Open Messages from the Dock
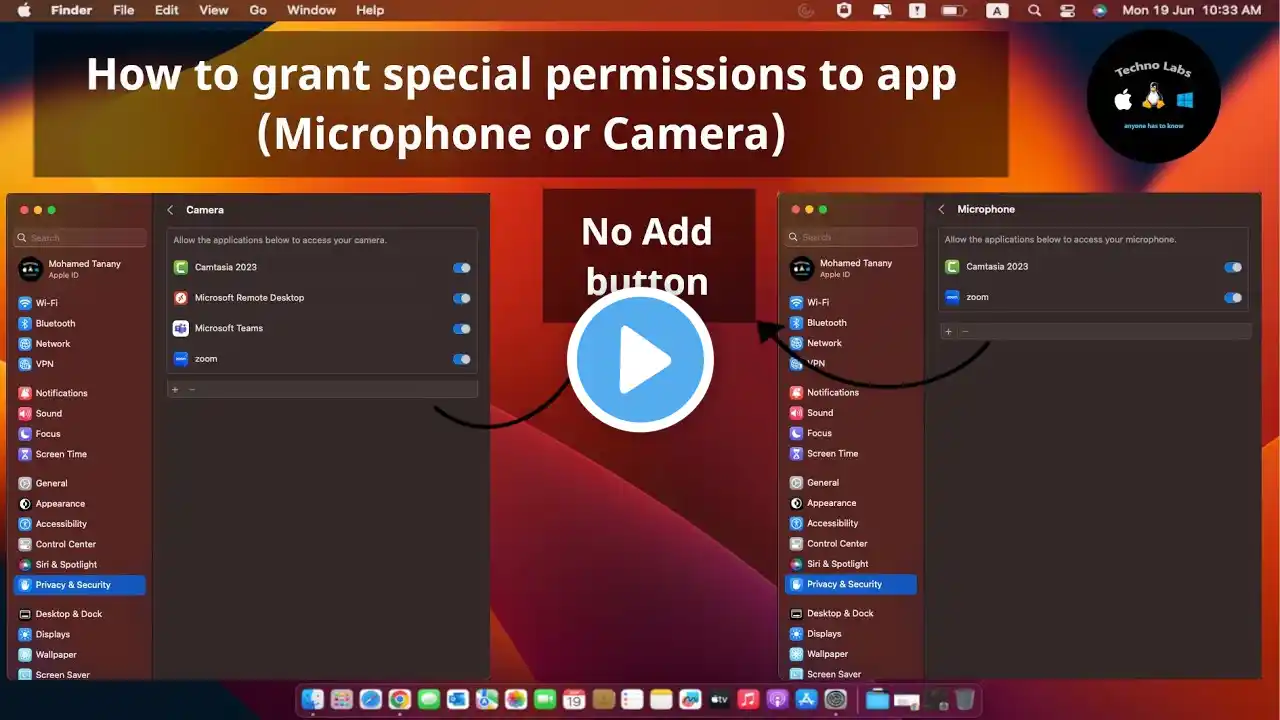 pos(428,700)
